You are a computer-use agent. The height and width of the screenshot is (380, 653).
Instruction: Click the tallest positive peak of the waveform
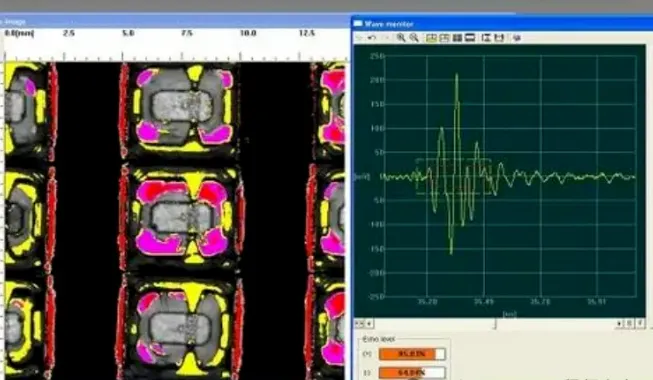[457, 76]
